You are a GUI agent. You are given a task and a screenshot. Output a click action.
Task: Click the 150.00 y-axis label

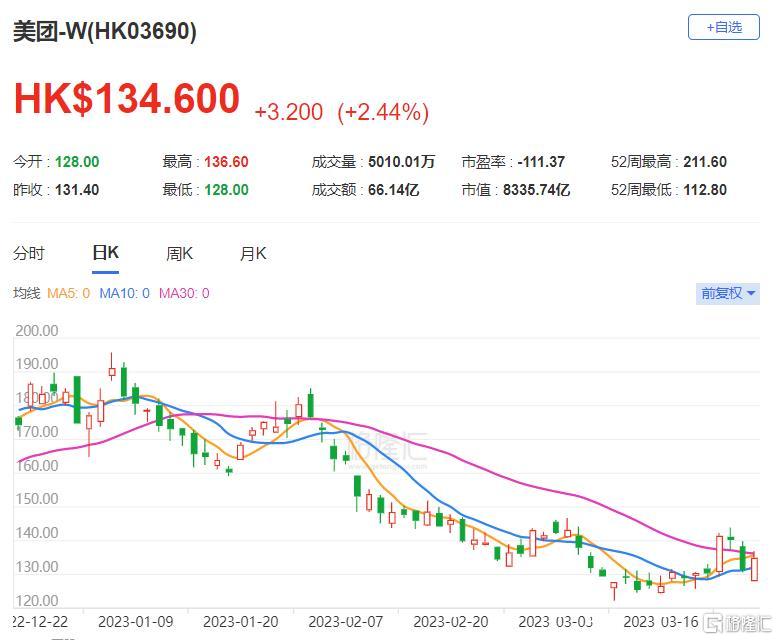(37, 499)
